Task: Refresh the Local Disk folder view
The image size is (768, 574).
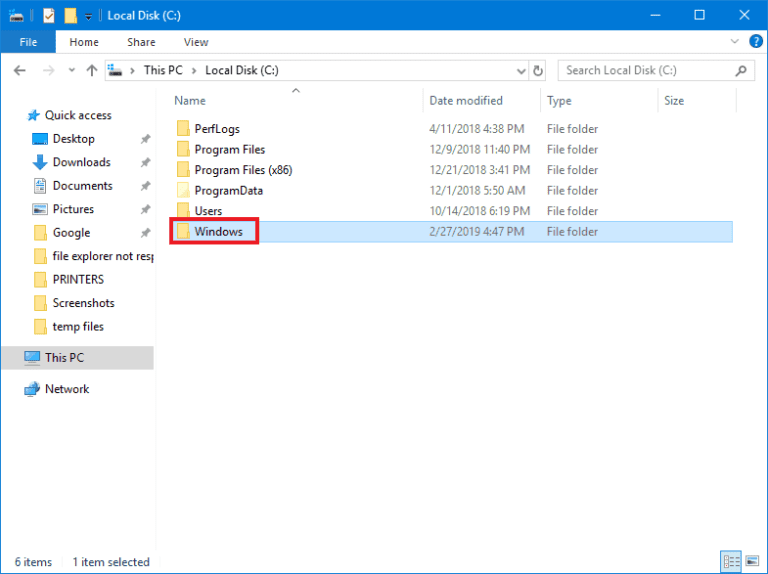Action: click(538, 71)
